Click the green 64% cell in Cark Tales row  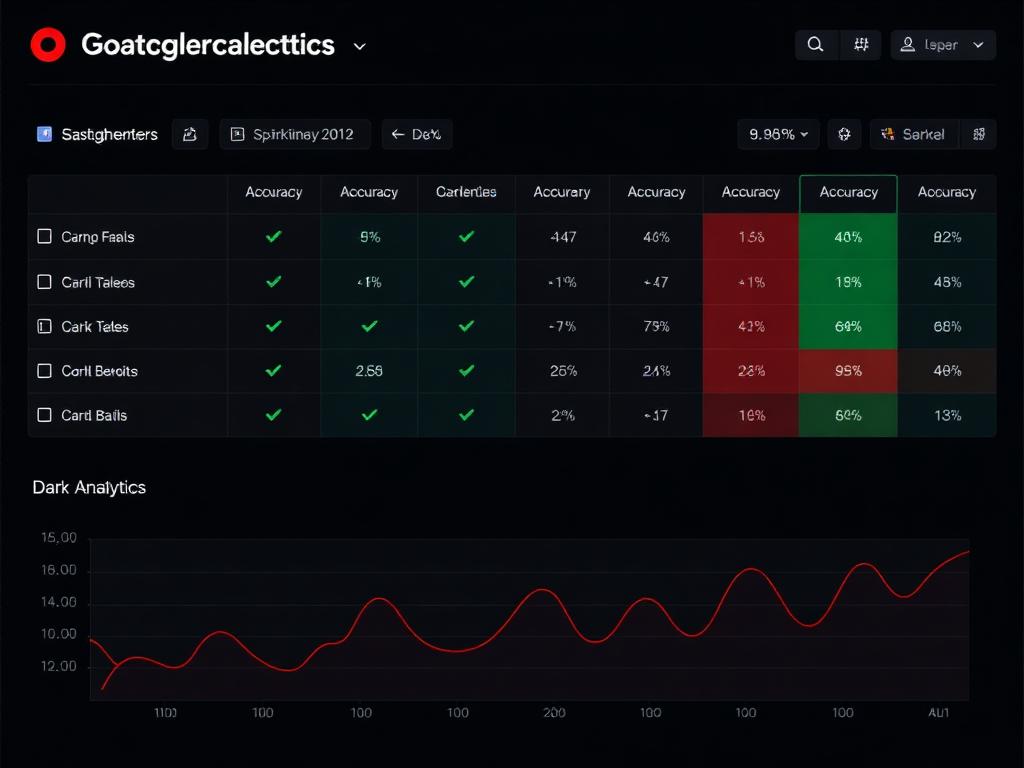point(848,326)
